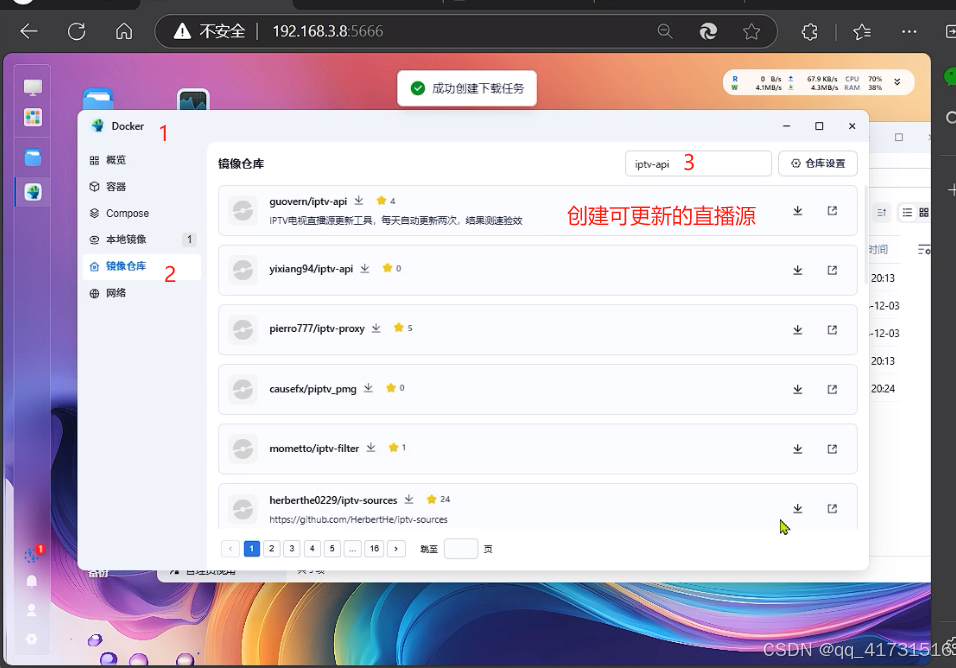Click list view icon in background window

(907, 212)
